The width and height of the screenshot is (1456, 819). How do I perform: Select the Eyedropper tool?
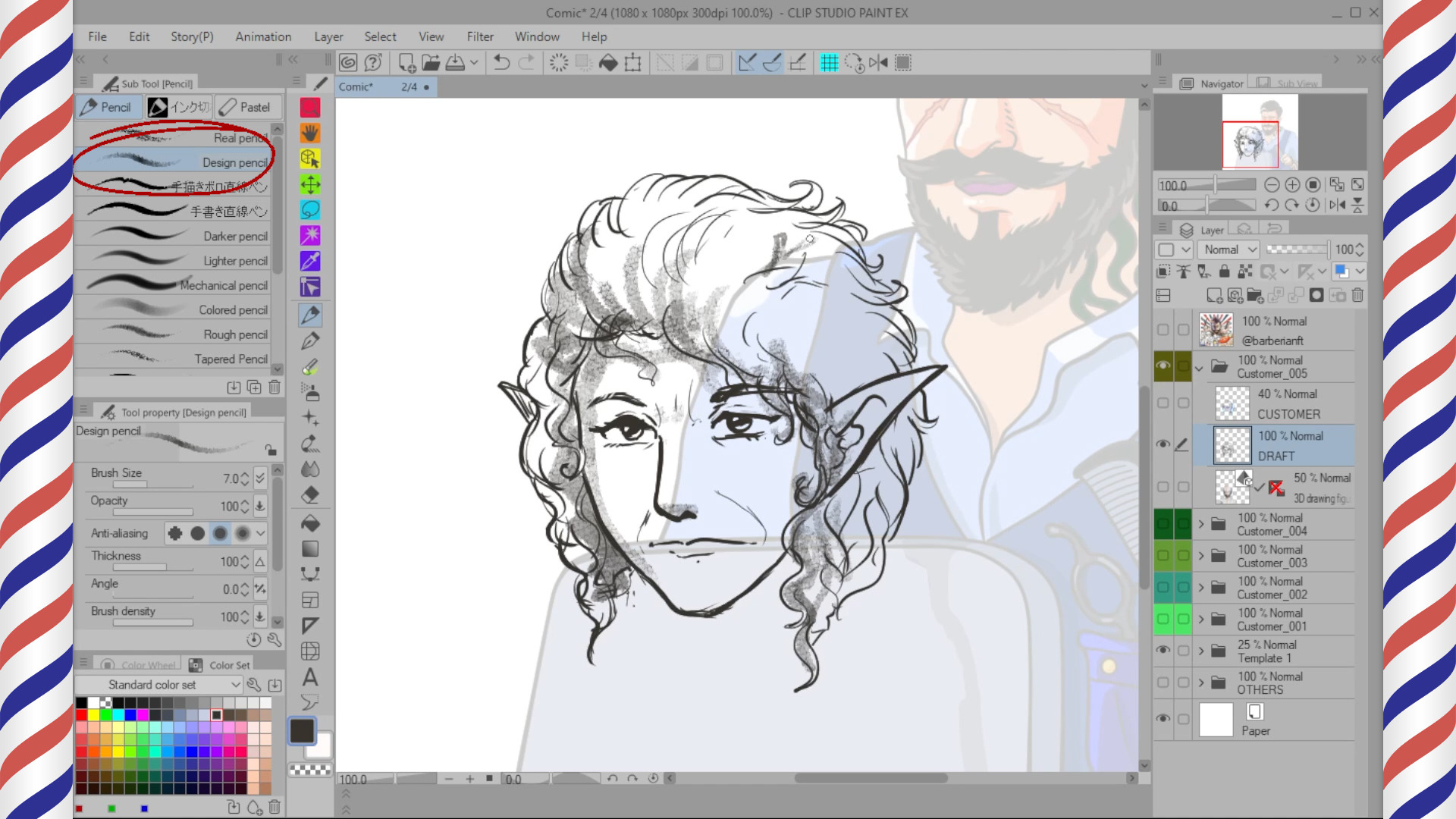[310, 261]
